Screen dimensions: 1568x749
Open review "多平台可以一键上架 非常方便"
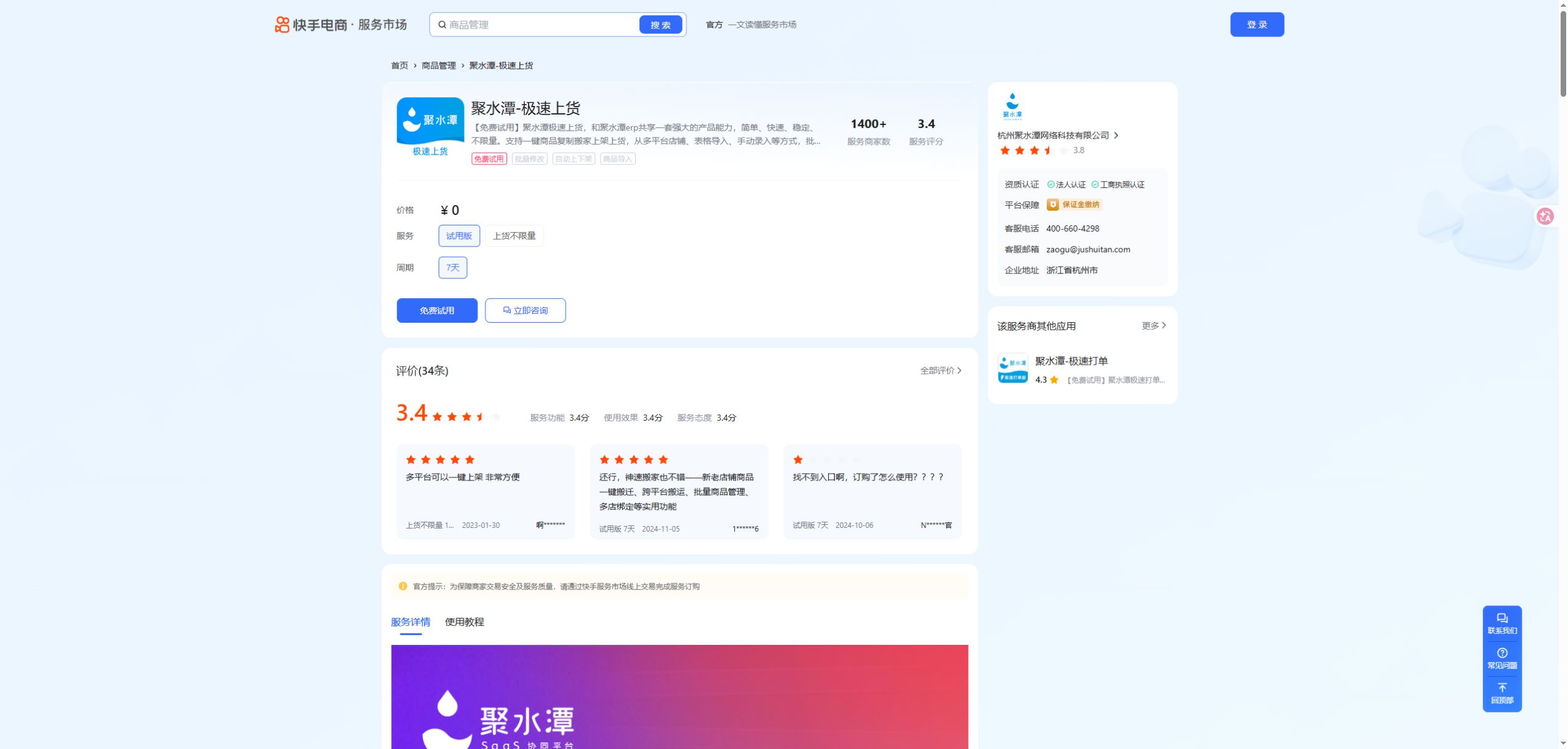(485, 492)
